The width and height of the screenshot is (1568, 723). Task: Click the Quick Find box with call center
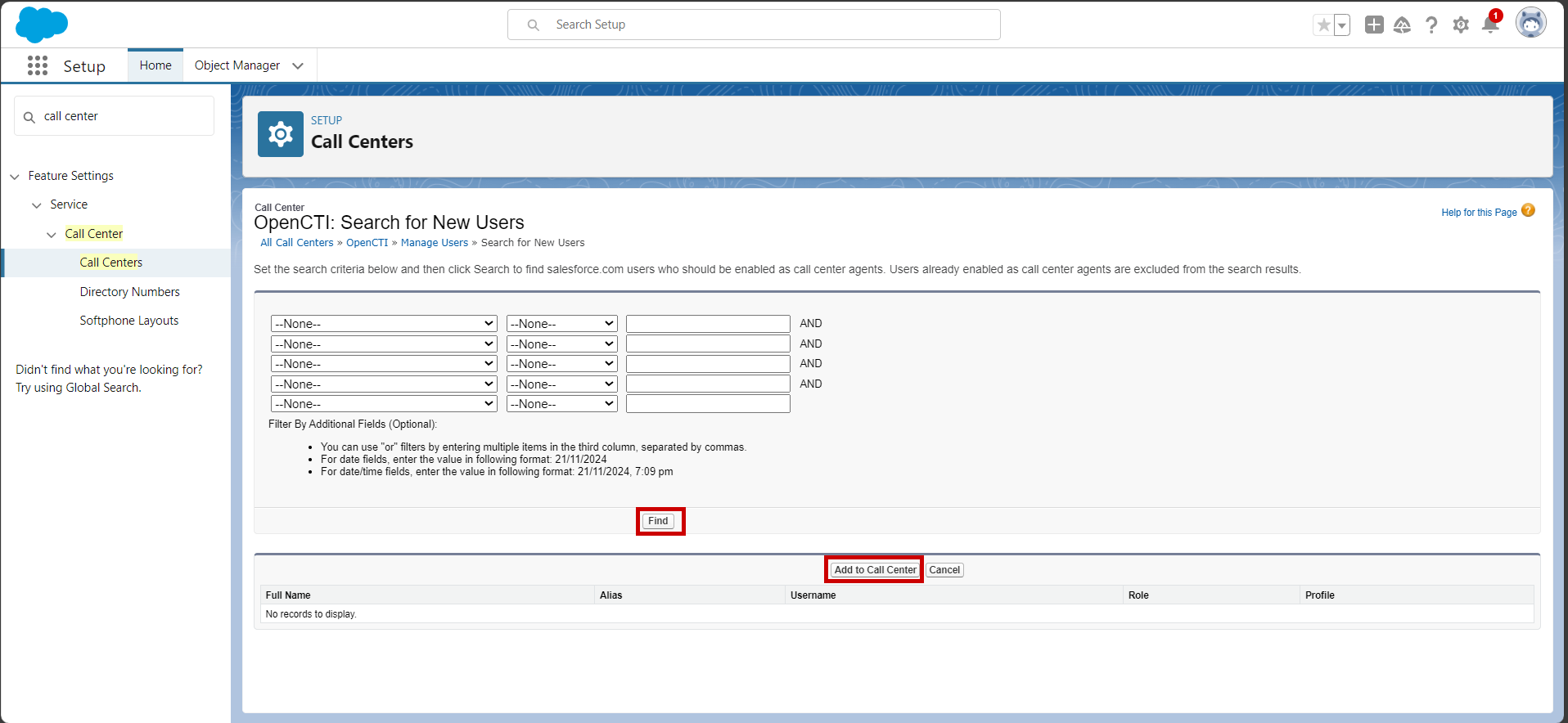115,116
